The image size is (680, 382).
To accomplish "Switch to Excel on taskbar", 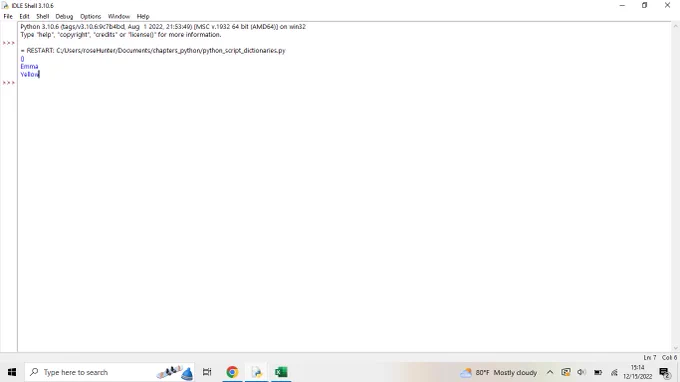I will 281,372.
